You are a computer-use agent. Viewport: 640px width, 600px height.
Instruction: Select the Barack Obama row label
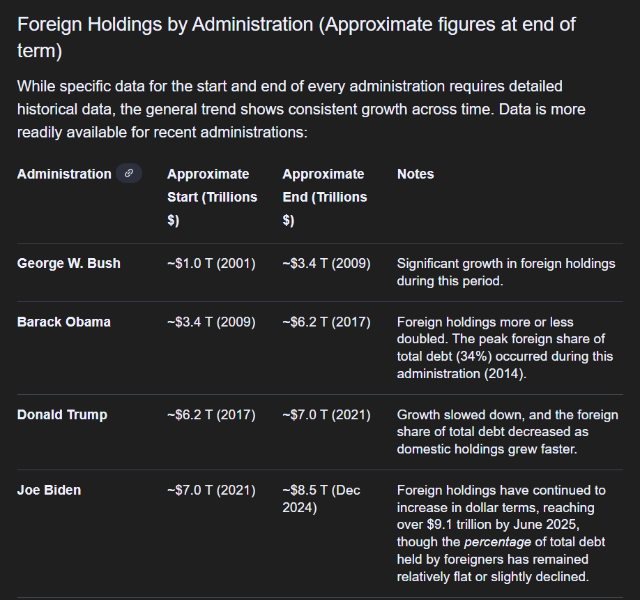click(x=64, y=322)
